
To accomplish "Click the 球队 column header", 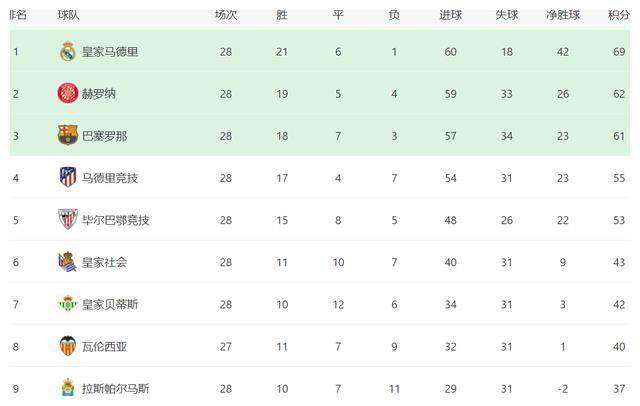I will tap(69, 15).
